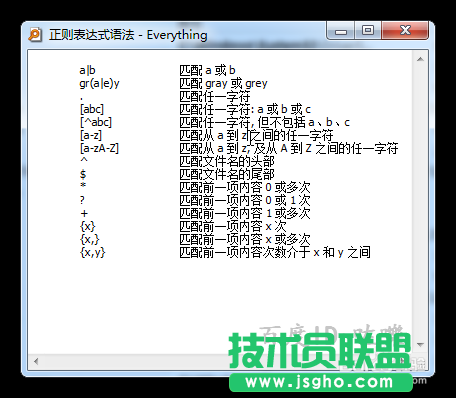Click description '匹配任一字符: a 或 b 或 c'

click(245, 109)
